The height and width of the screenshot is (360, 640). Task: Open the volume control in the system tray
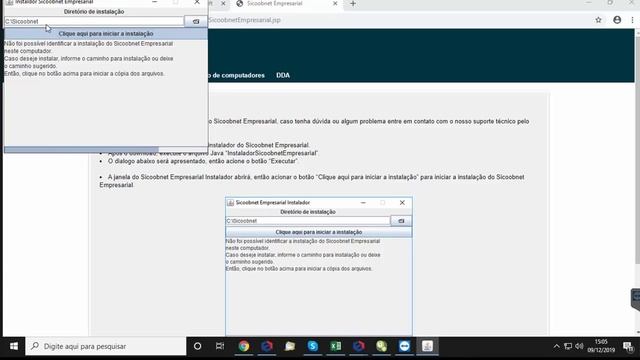click(x=579, y=347)
